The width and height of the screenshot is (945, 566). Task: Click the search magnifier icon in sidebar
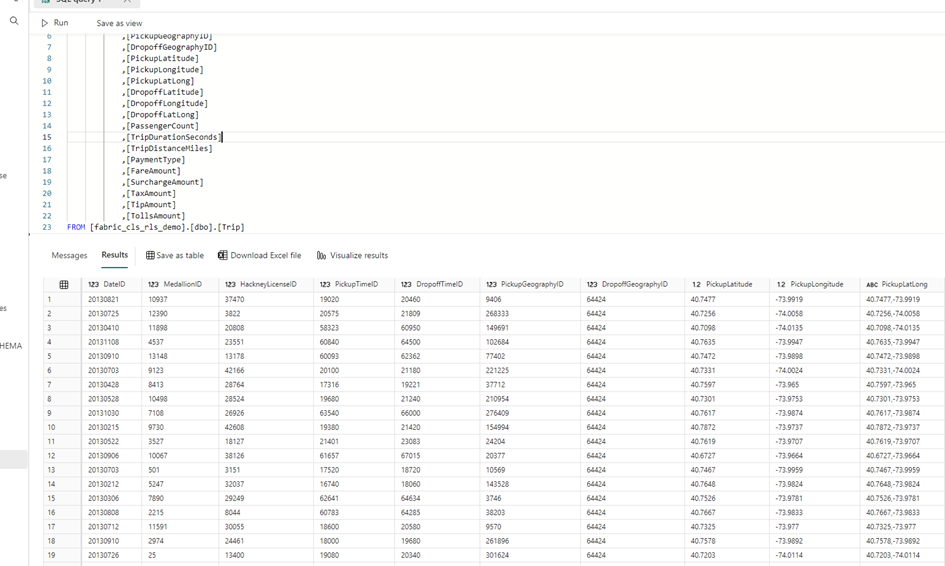(14, 20)
